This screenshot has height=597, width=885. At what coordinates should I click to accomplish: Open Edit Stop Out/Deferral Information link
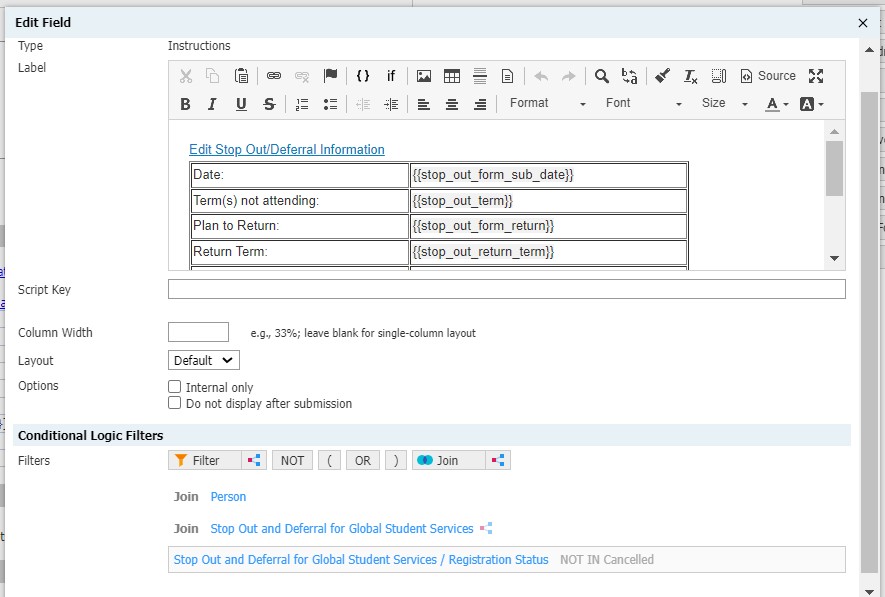click(x=287, y=149)
